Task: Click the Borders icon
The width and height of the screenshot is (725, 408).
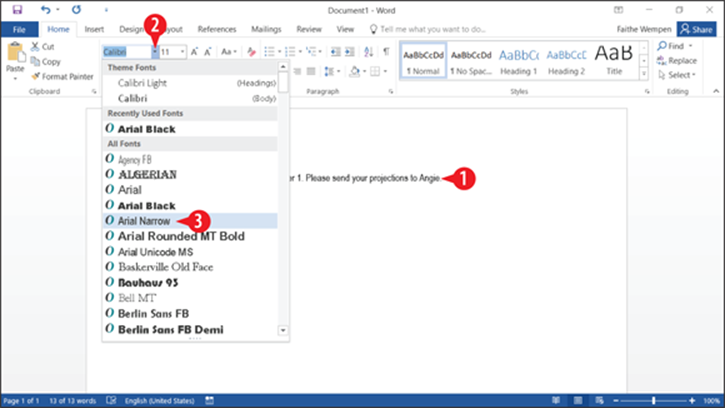Action: (375, 71)
